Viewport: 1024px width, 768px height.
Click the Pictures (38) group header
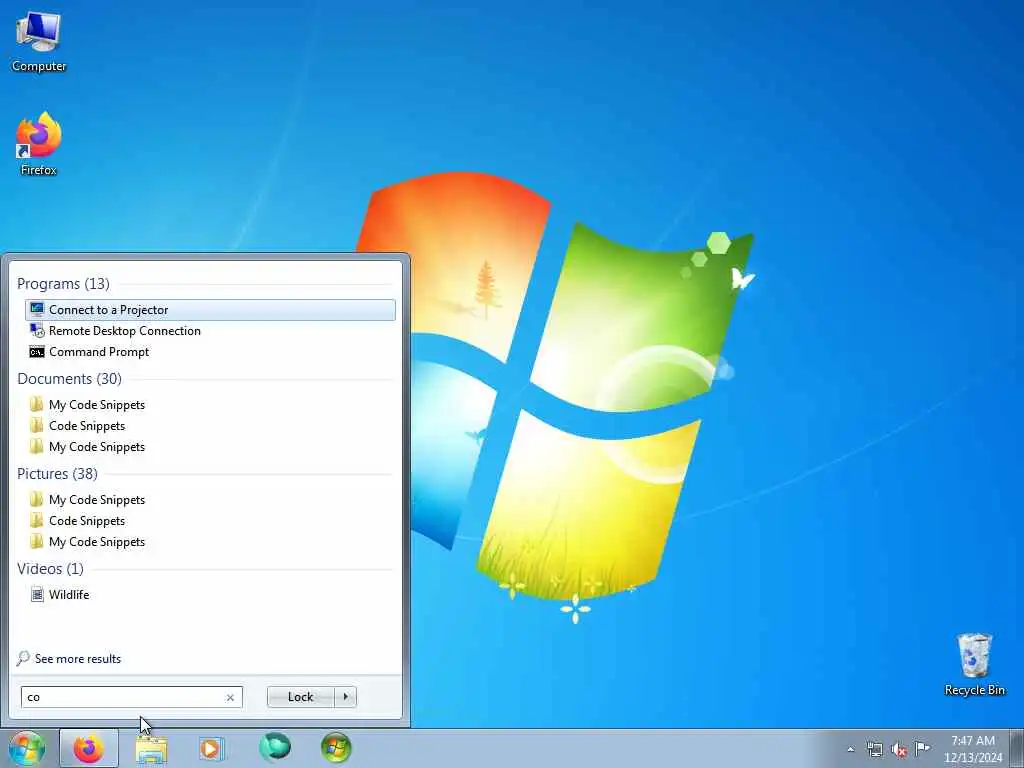pyautogui.click(x=57, y=473)
